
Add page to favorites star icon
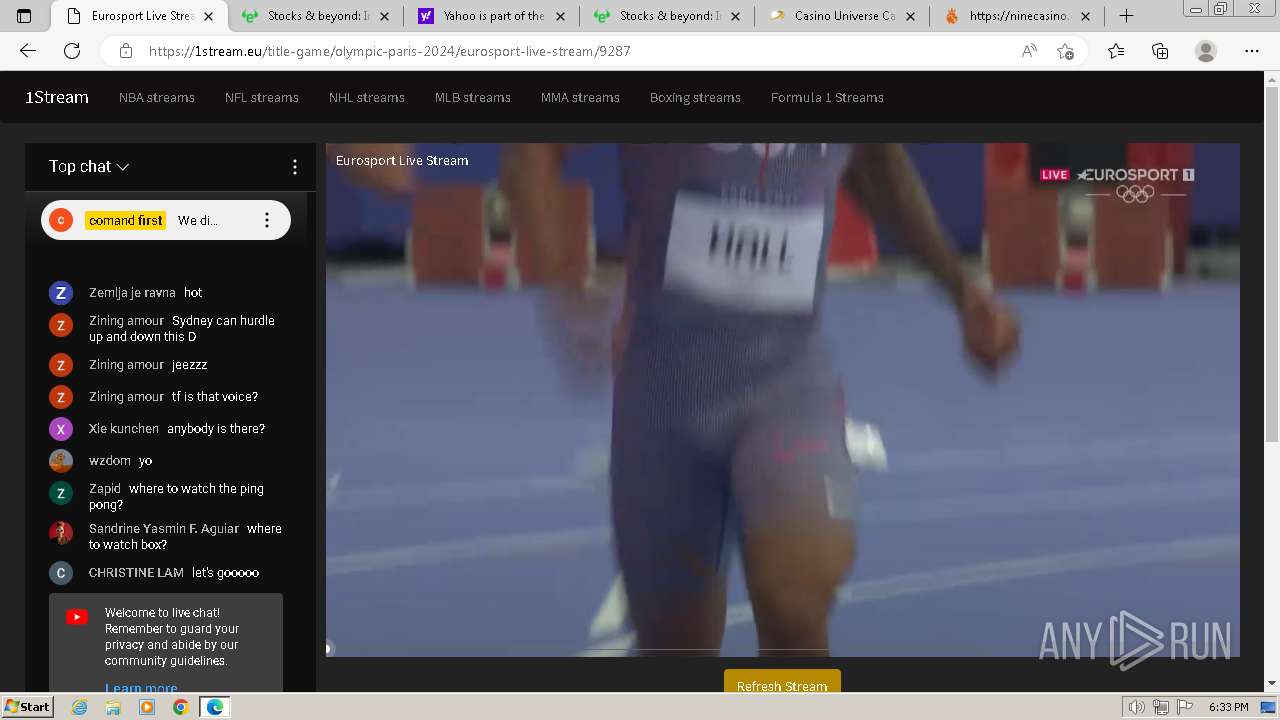tap(1066, 51)
